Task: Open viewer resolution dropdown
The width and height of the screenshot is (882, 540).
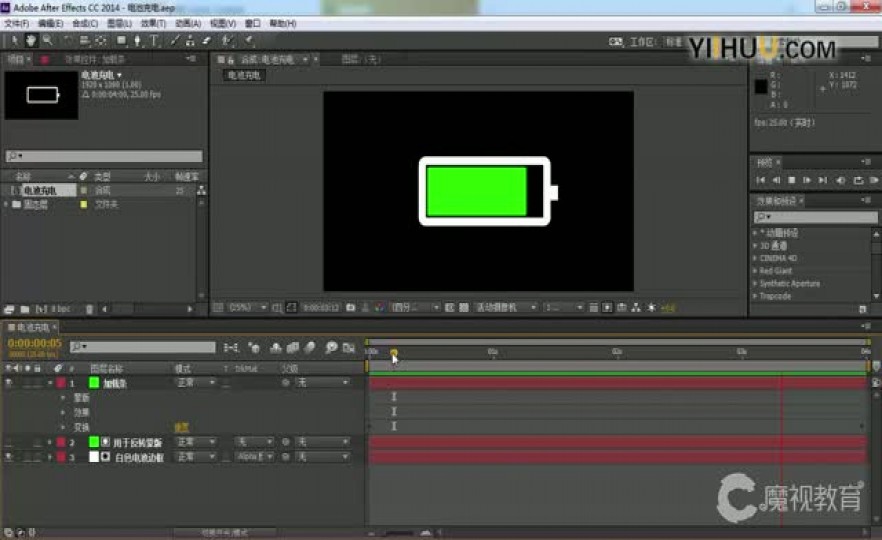Action: tap(415, 308)
